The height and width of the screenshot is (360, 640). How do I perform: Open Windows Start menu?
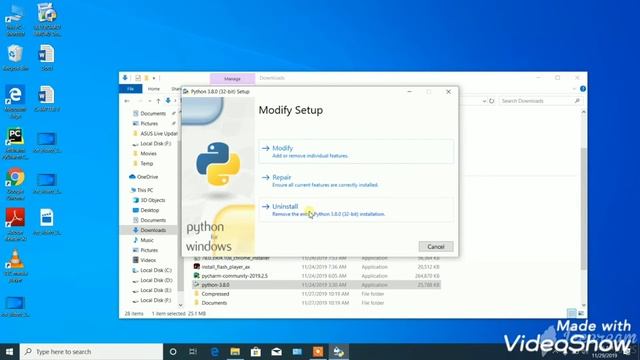coord(9,351)
